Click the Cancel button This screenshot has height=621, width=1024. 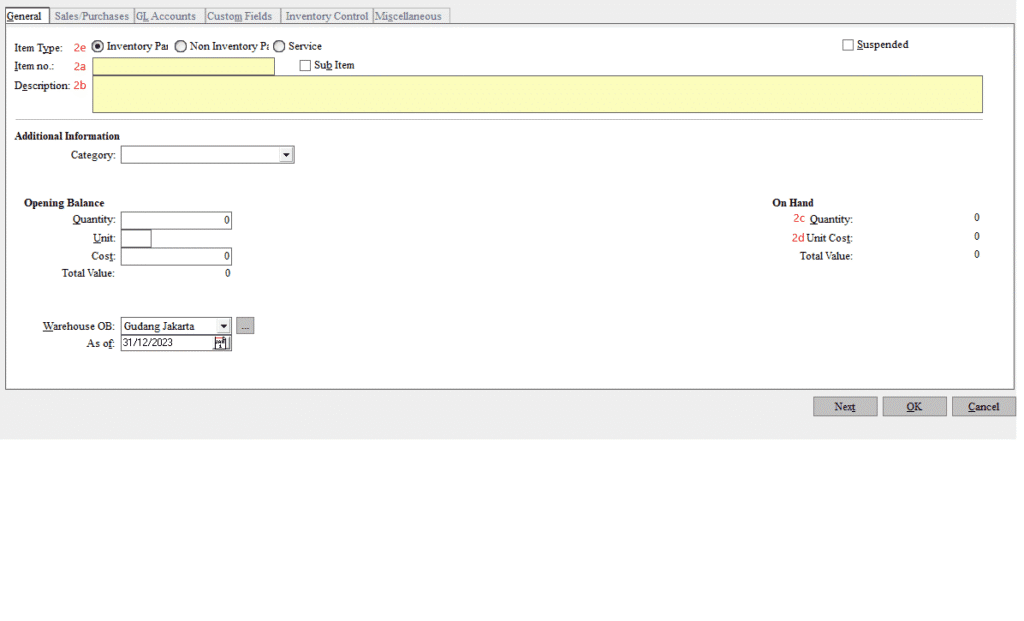click(983, 407)
